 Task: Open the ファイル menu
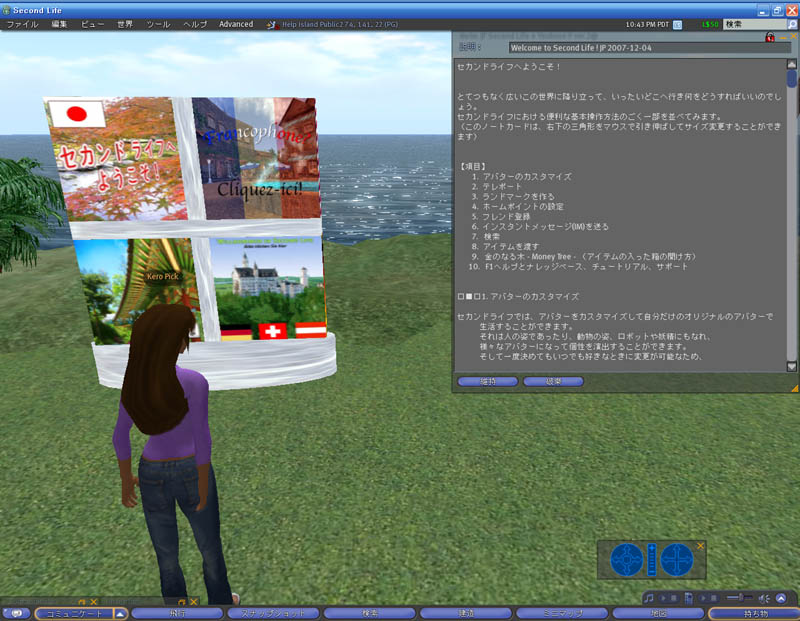click(22, 24)
